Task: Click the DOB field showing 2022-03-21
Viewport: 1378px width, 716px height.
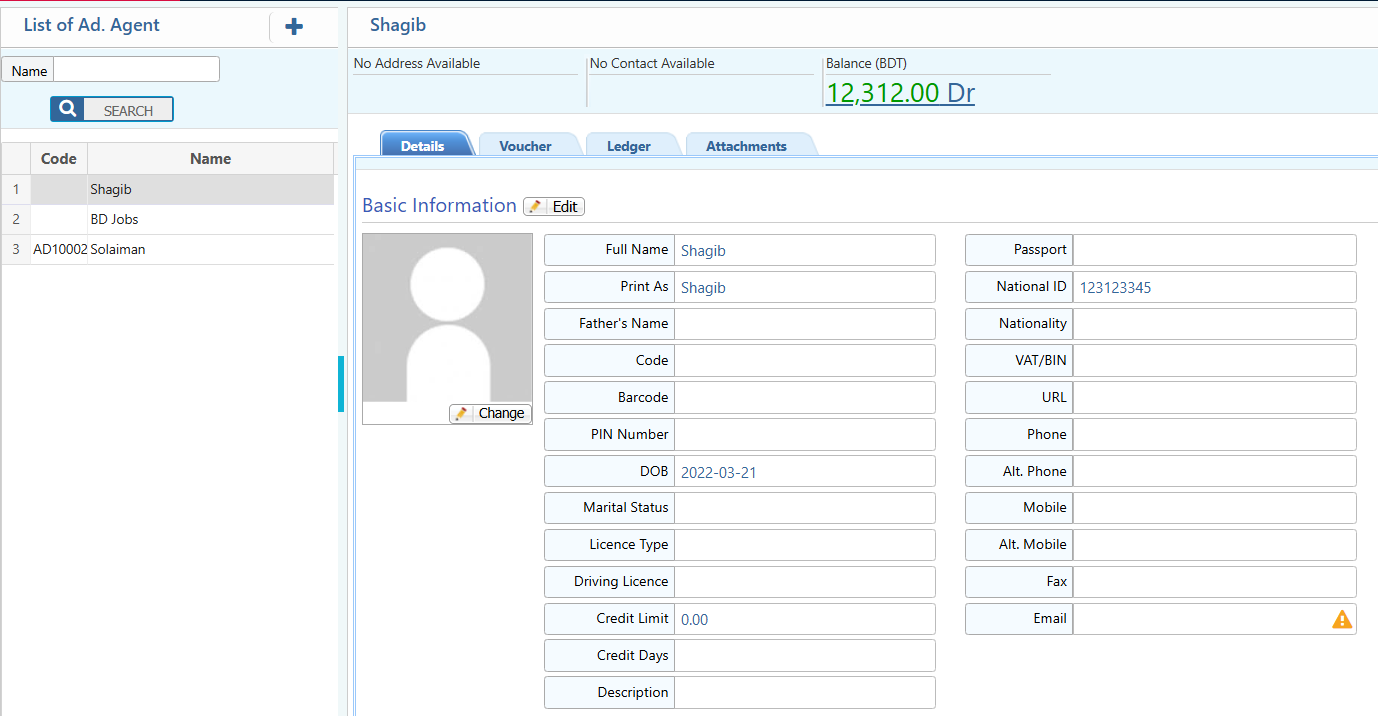Action: tap(804, 471)
